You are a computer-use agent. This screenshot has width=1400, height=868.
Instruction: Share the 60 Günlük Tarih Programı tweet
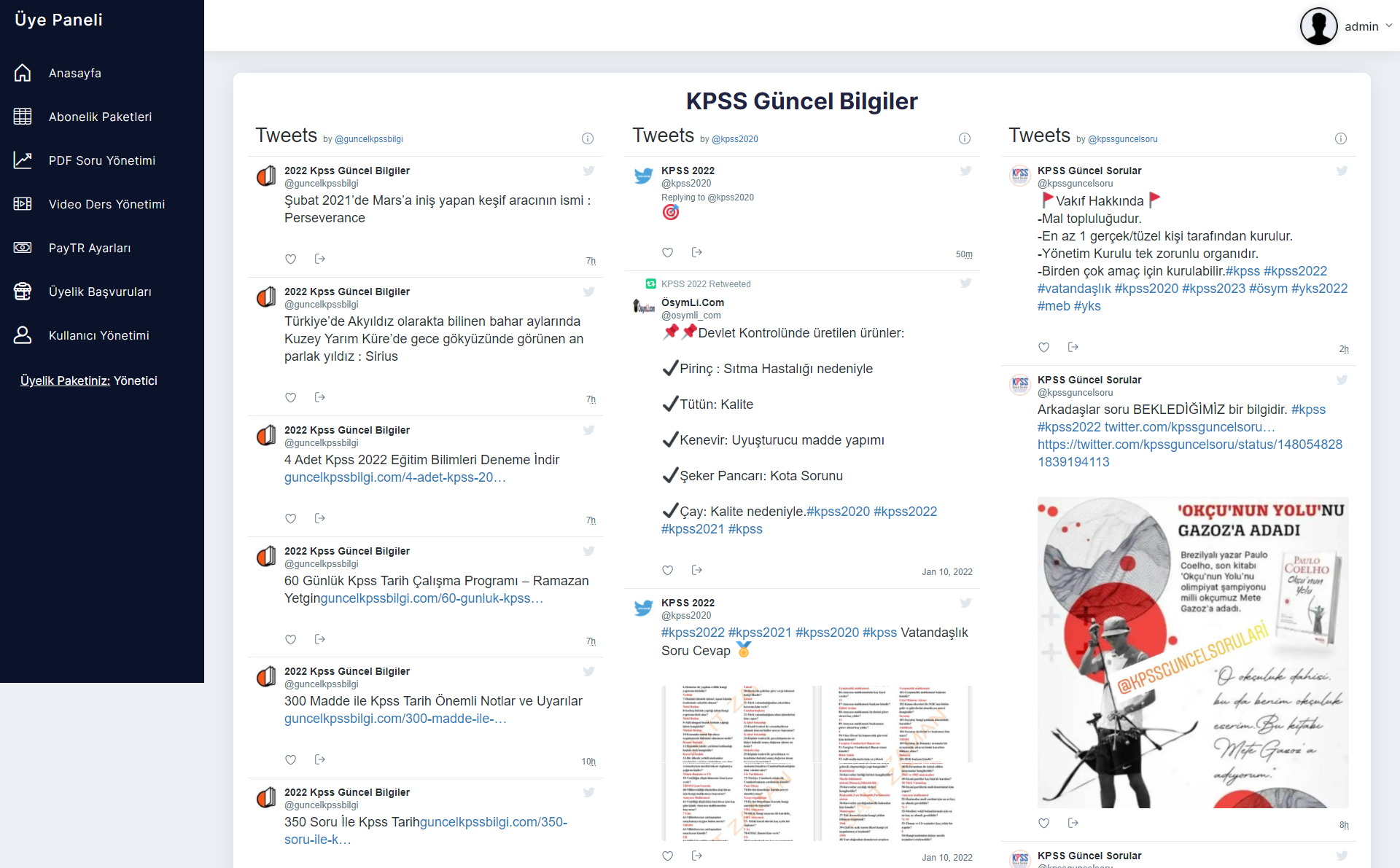319,639
